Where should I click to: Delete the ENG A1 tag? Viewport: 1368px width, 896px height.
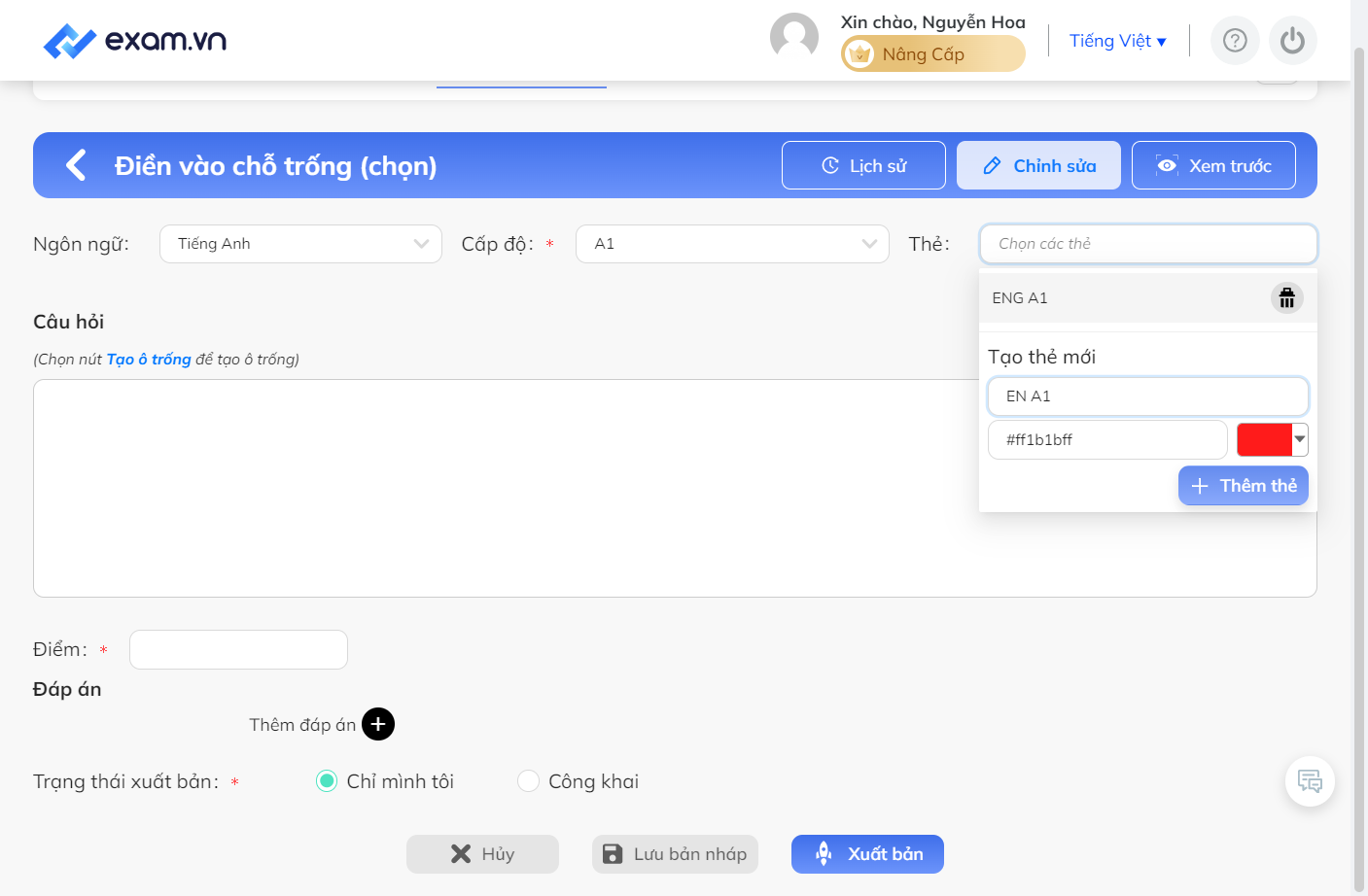1286,298
